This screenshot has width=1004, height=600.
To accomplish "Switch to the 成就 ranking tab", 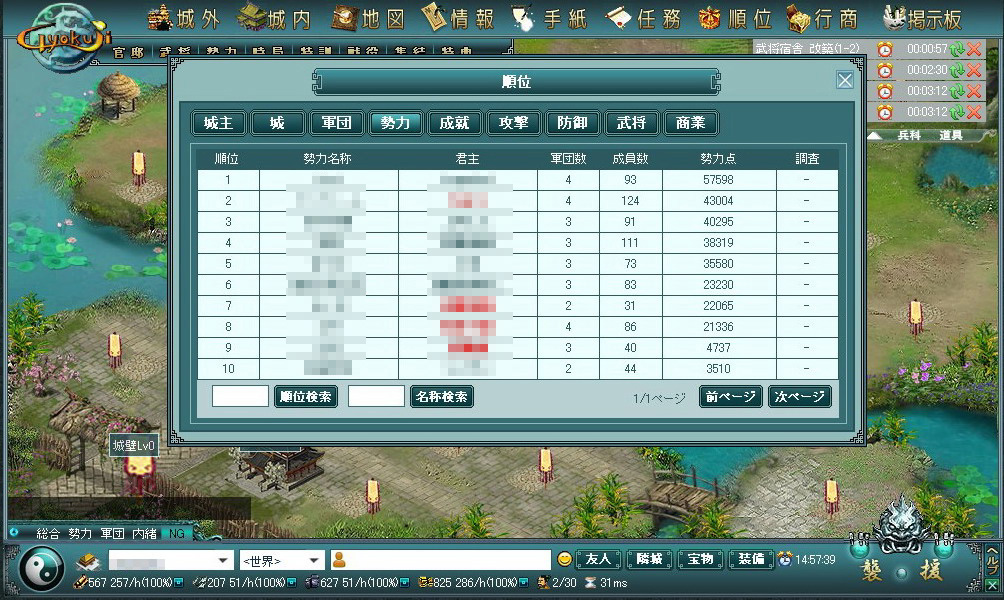I will [455, 123].
